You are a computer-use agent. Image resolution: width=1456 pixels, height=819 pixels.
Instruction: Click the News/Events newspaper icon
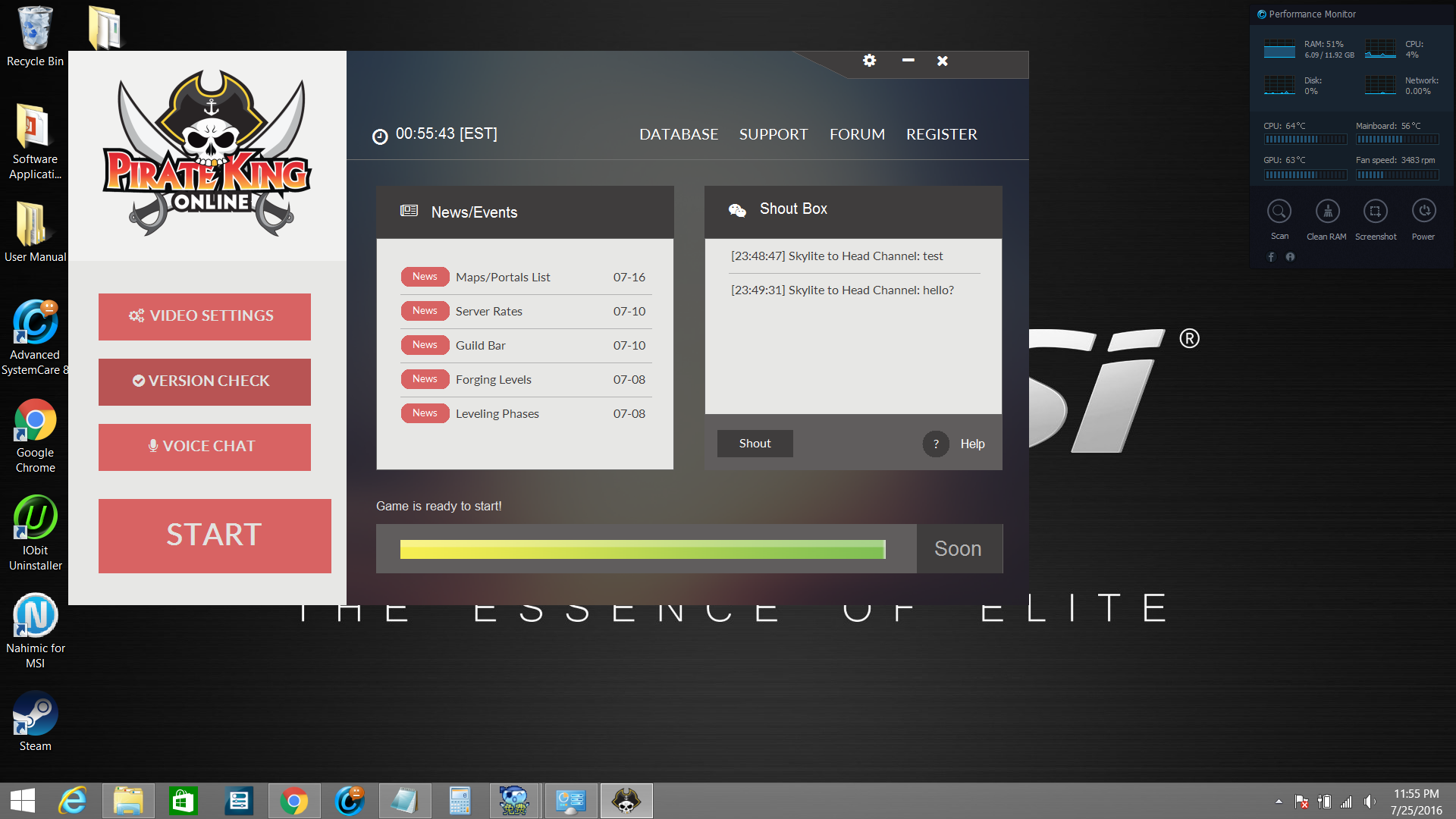(409, 211)
